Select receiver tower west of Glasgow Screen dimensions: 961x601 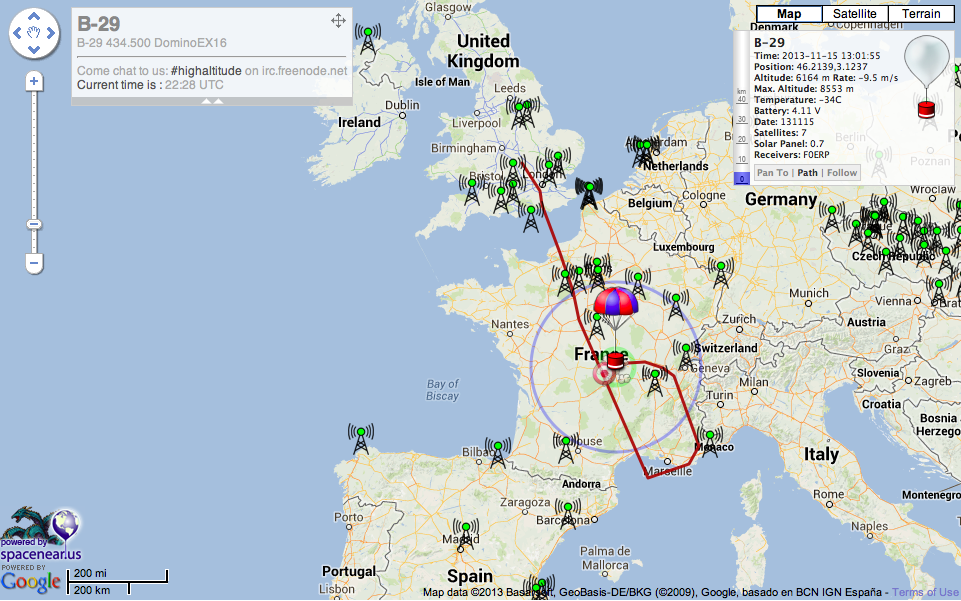click(368, 39)
